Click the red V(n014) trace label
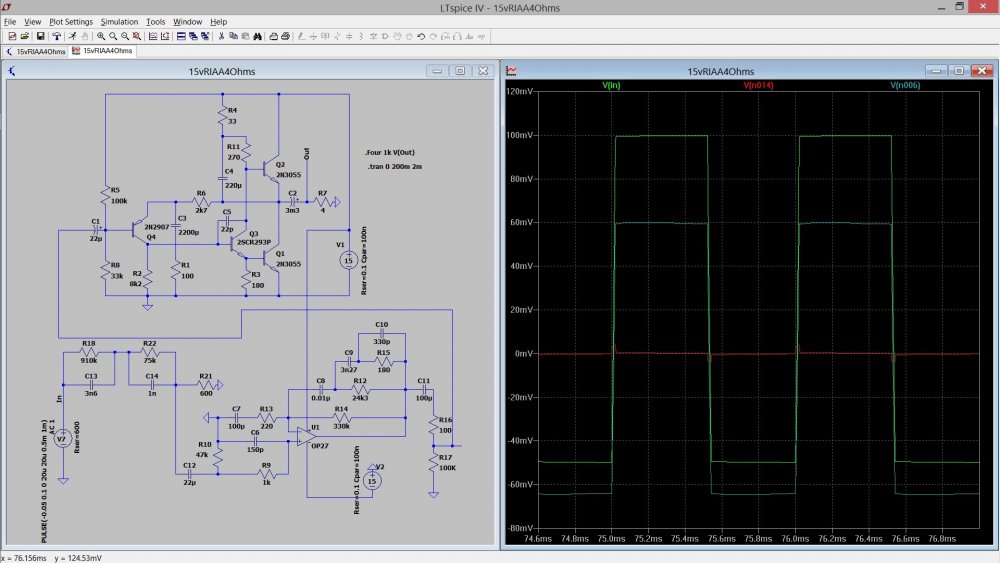 tap(757, 86)
